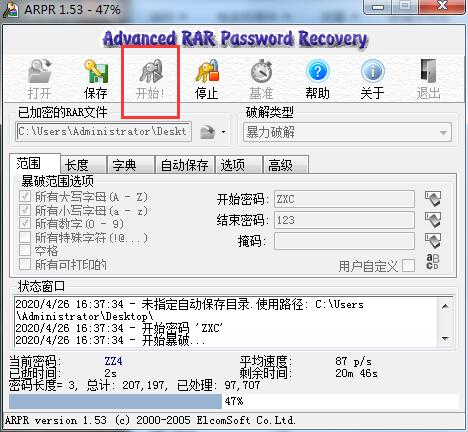Viewport: 468px width, 432px height.
Task: Click the 保存 (Save) toolbar icon
Action: 96,71
